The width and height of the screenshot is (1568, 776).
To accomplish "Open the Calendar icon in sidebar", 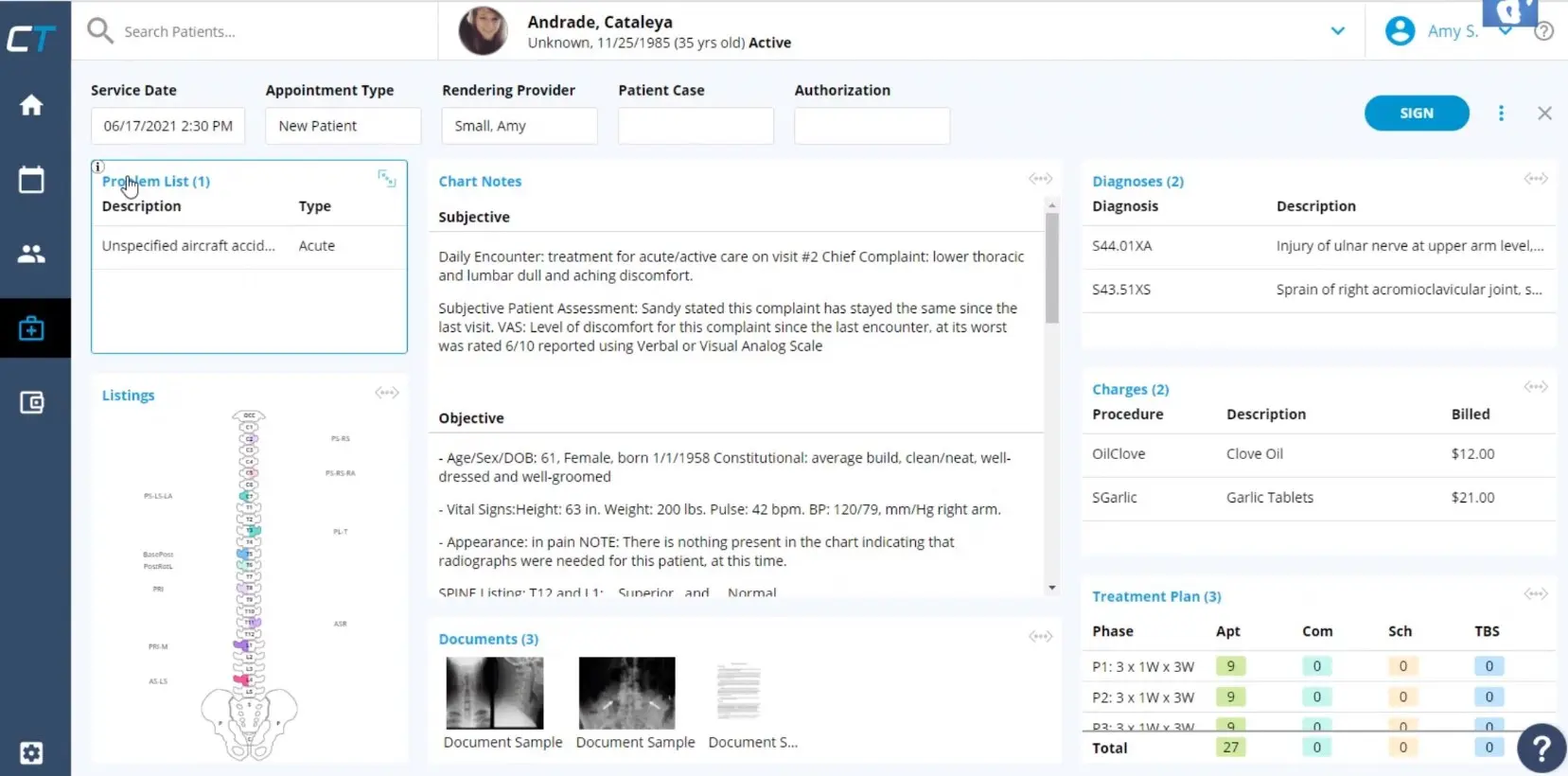I will pos(31,180).
